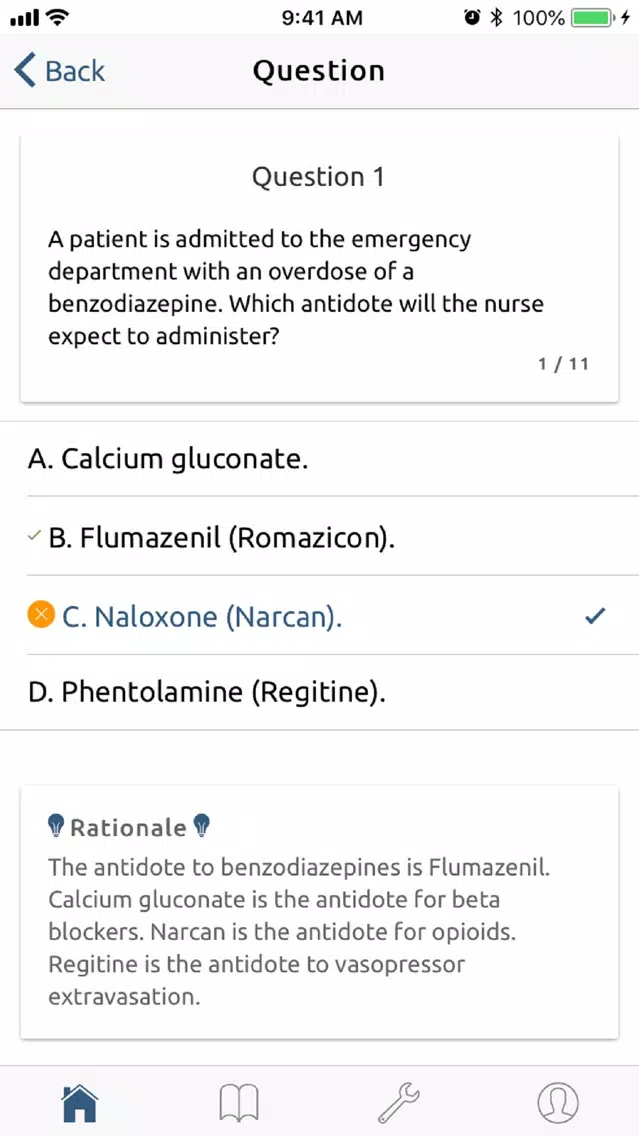
Task: Tap the left lightbulb next to Rationale
Action: 56,826
